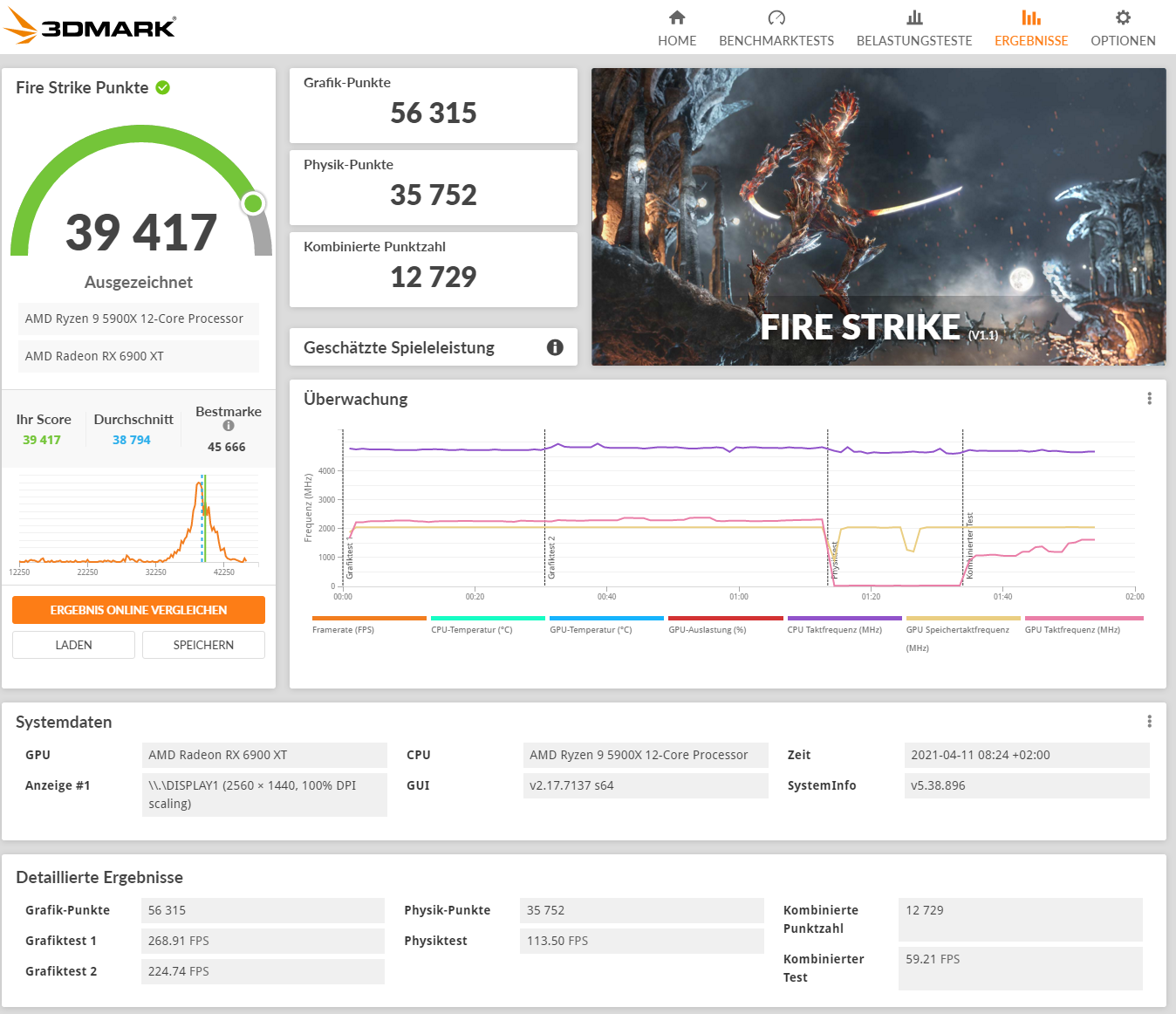1176x1014 pixels.
Task: Click ERGEBNIS ONLINE VERGLEICHEN button
Action: [x=139, y=610]
